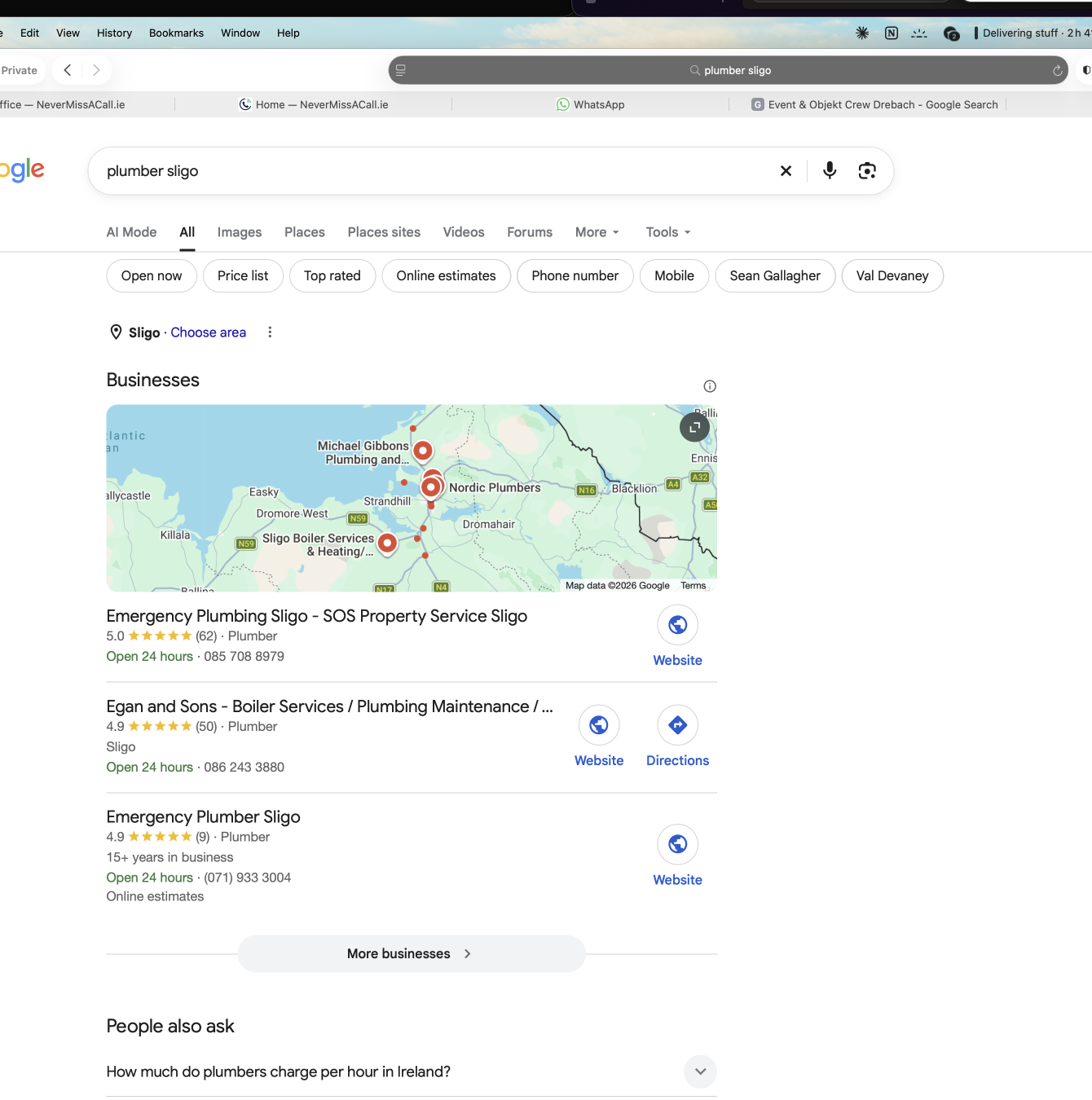Open Google Lens image search icon
The height and width of the screenshot is (1100, 1092).
tap(867, 170)
